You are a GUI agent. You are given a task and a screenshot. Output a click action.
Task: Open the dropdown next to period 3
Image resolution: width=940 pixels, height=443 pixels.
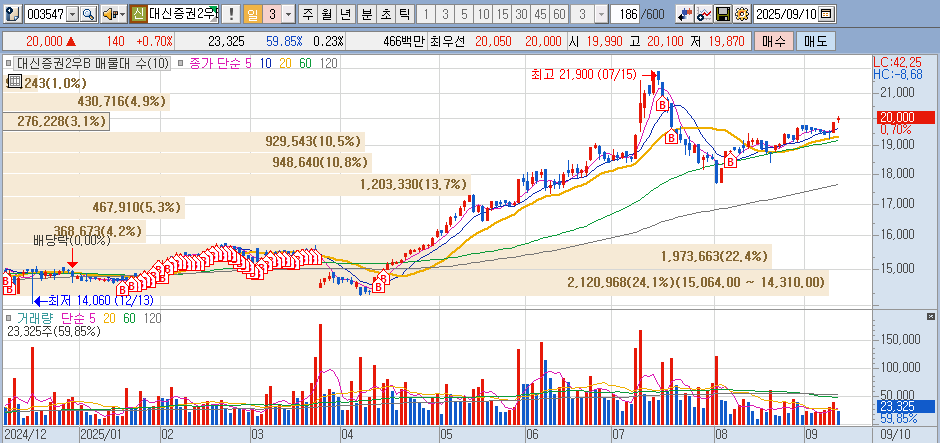point(288,13)
